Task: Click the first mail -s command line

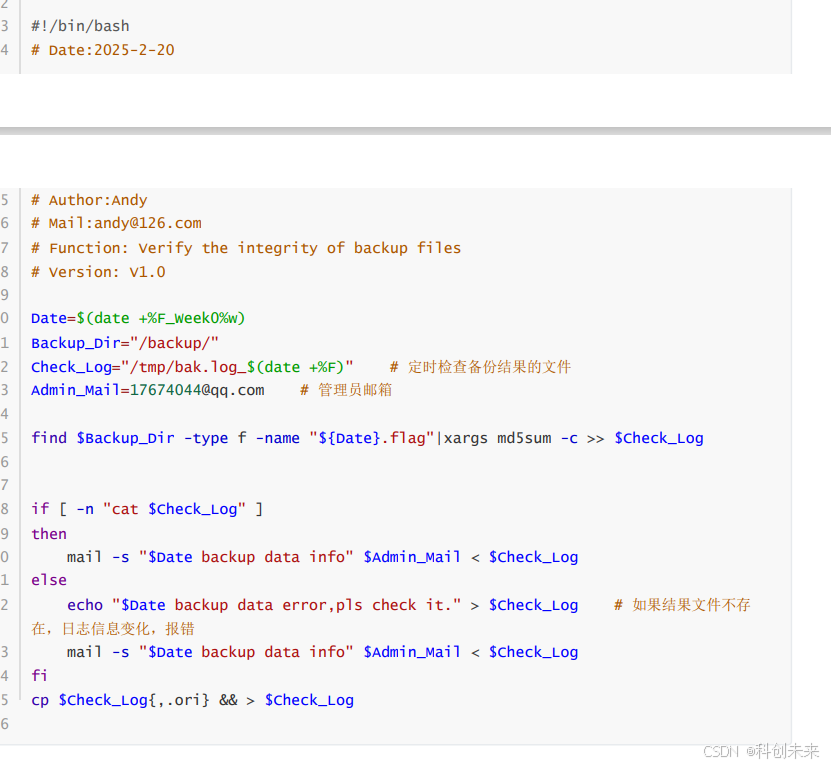Action: pos(322,557)
